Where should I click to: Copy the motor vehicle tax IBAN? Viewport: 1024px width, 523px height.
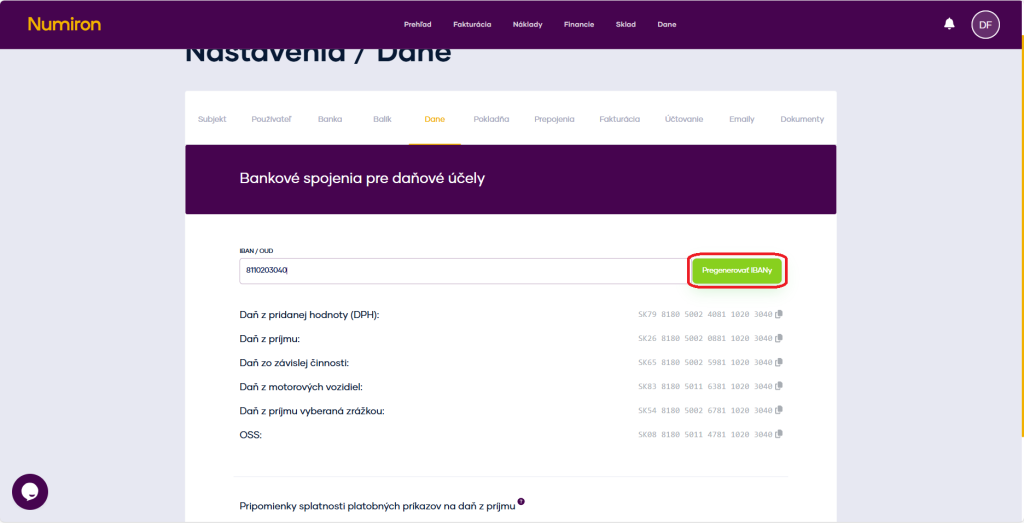coord(779,387)
